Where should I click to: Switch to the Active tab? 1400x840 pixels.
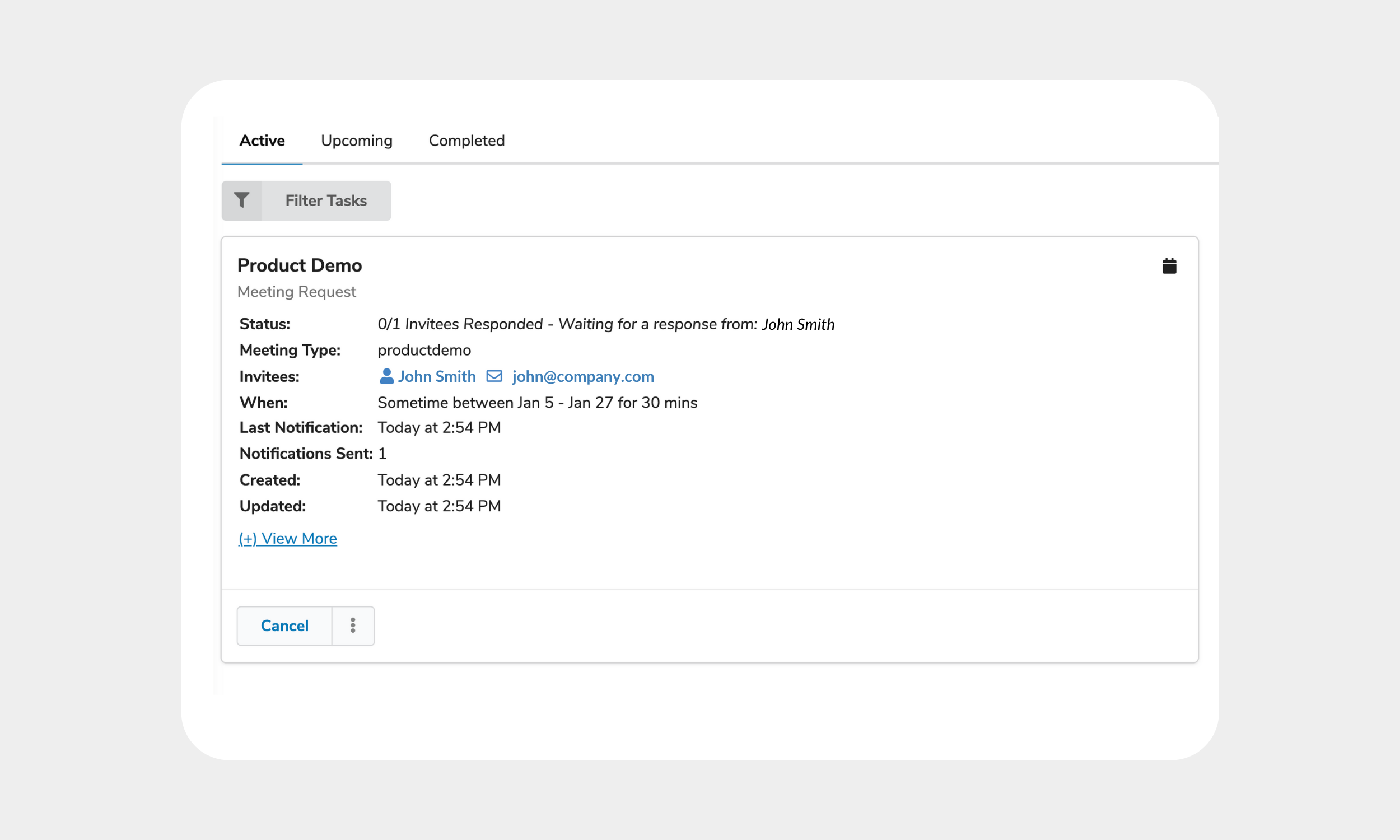262,141
